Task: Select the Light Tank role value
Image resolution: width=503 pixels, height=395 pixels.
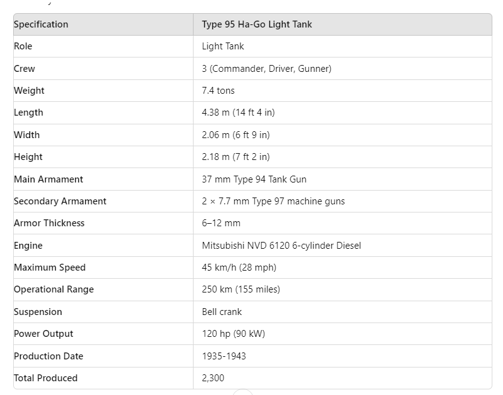Action: [223, 46]
